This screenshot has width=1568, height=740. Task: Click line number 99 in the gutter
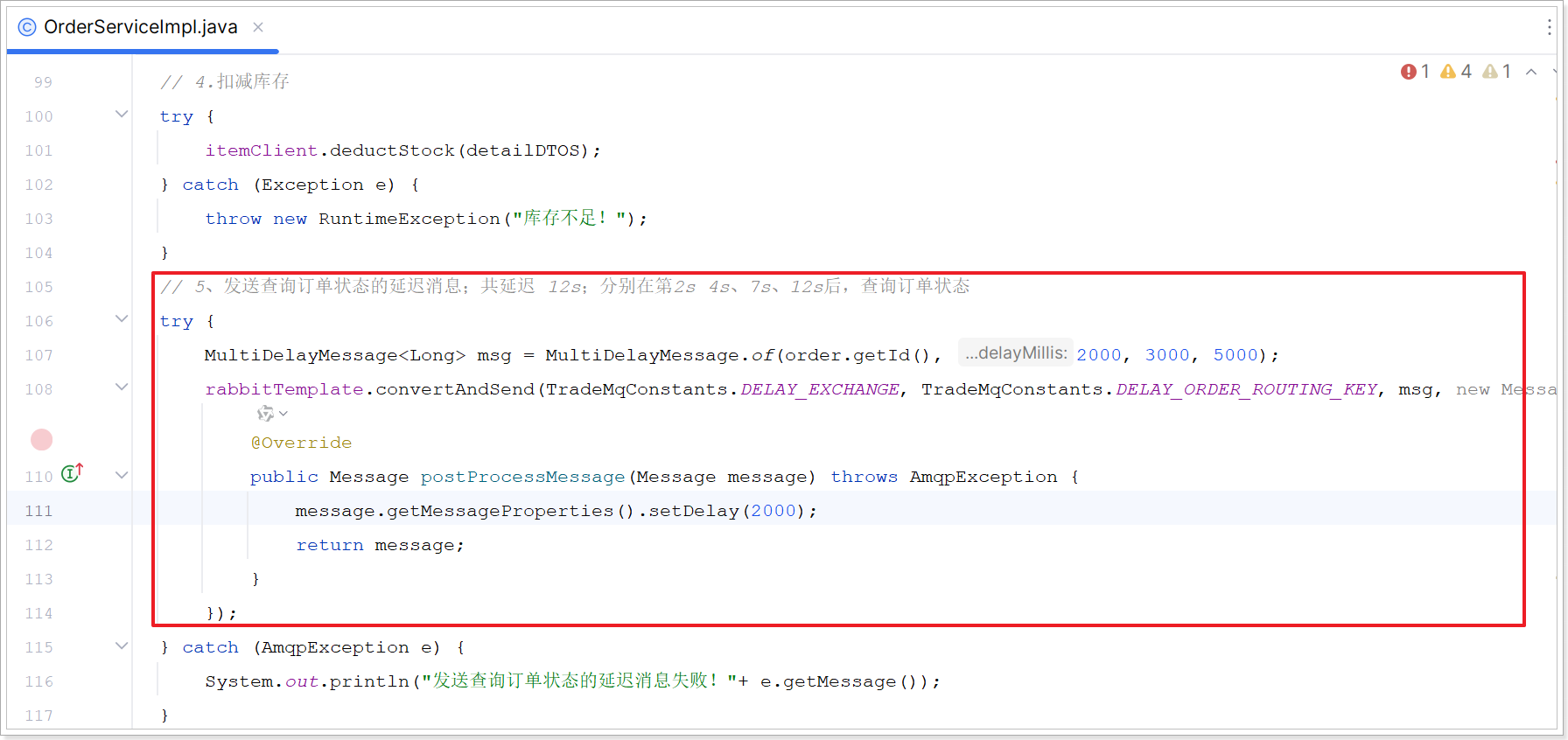tap(43, 82)
